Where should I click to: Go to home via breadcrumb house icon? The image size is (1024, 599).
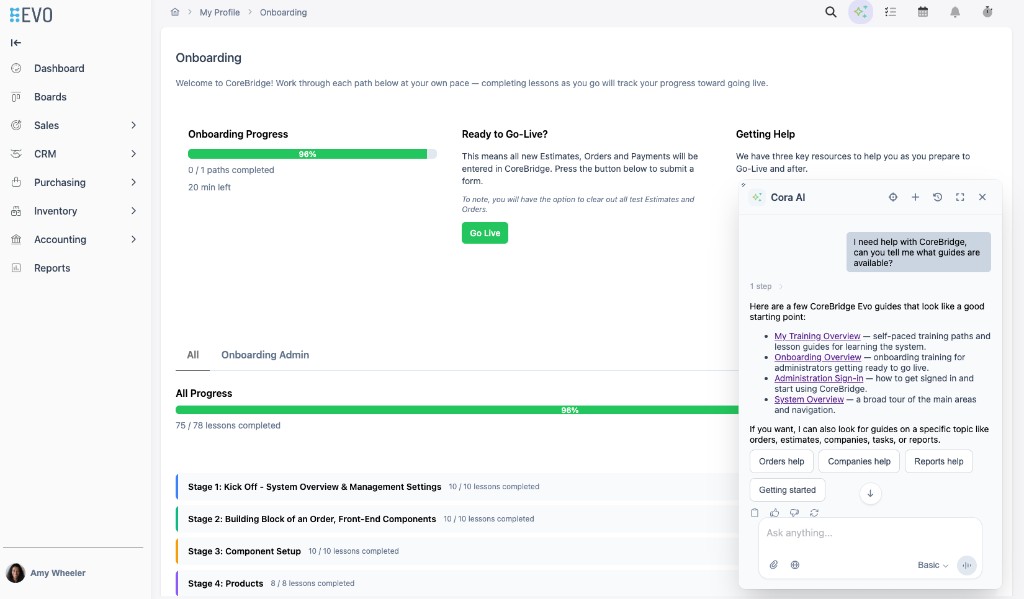pyautogui.click(x=175, y=12)
